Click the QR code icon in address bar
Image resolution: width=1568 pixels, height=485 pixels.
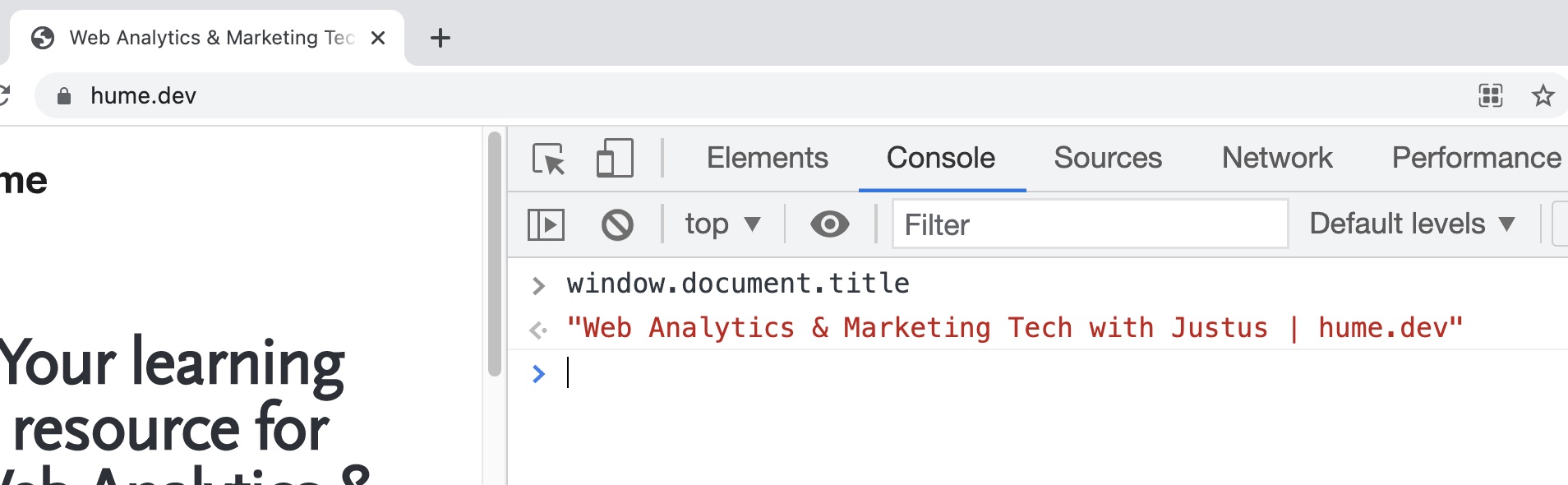point(1490,96)
